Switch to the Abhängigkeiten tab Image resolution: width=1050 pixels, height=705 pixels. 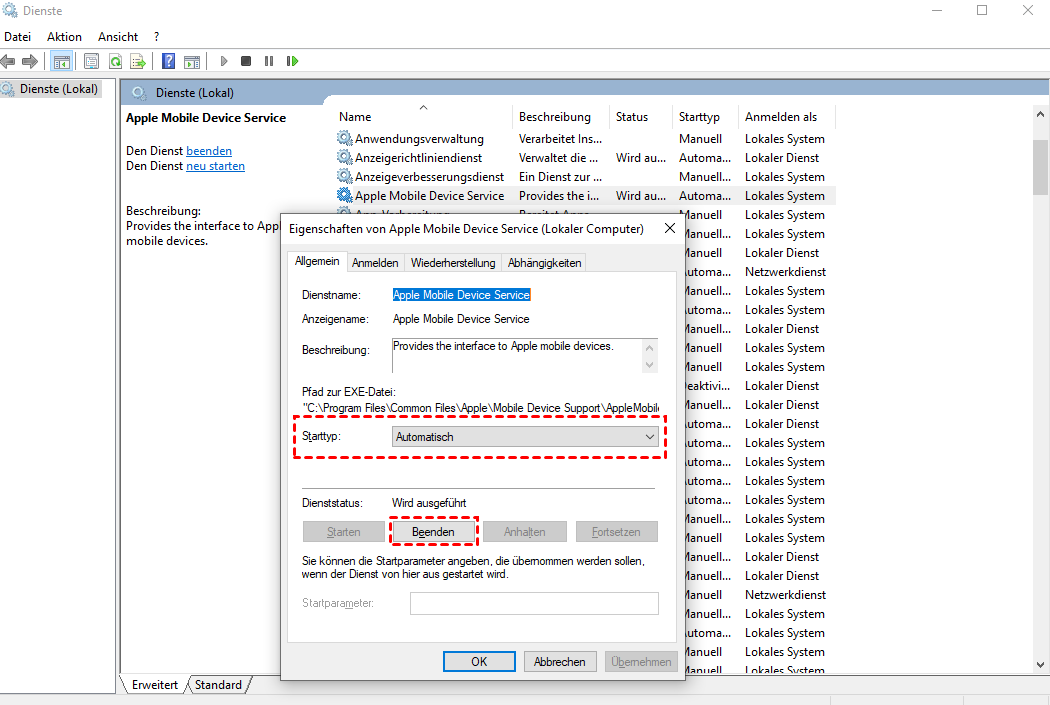point(544,263)
